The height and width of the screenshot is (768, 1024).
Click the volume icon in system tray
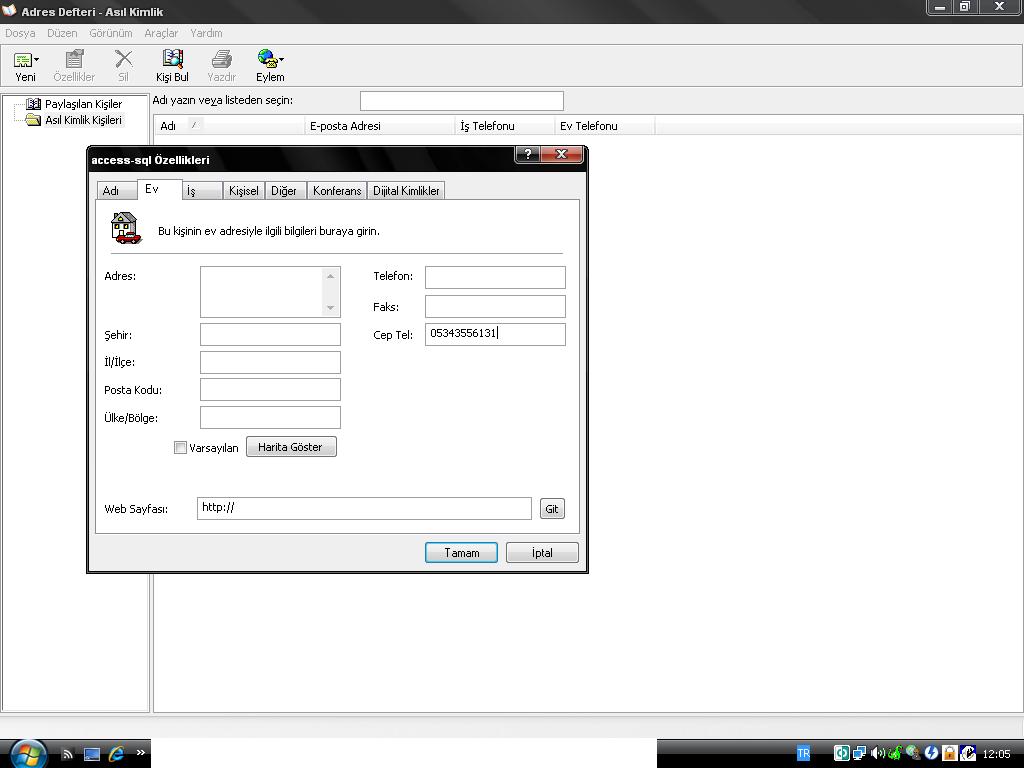[877, 753]
